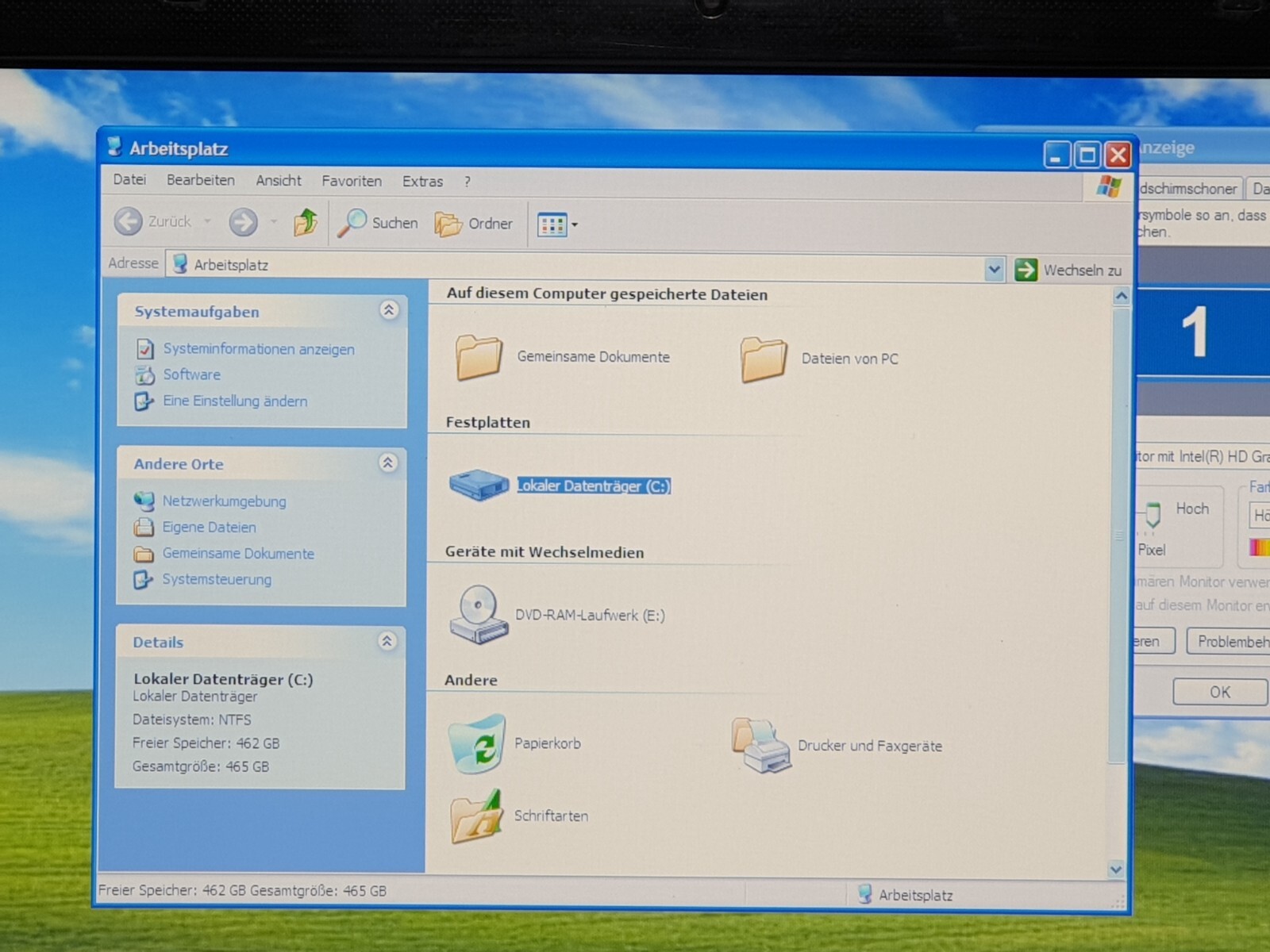1270x952 pixels.
Task: Select the Gemeinsame Dokumente folder icon in main pane
Action: click(479, 357)
